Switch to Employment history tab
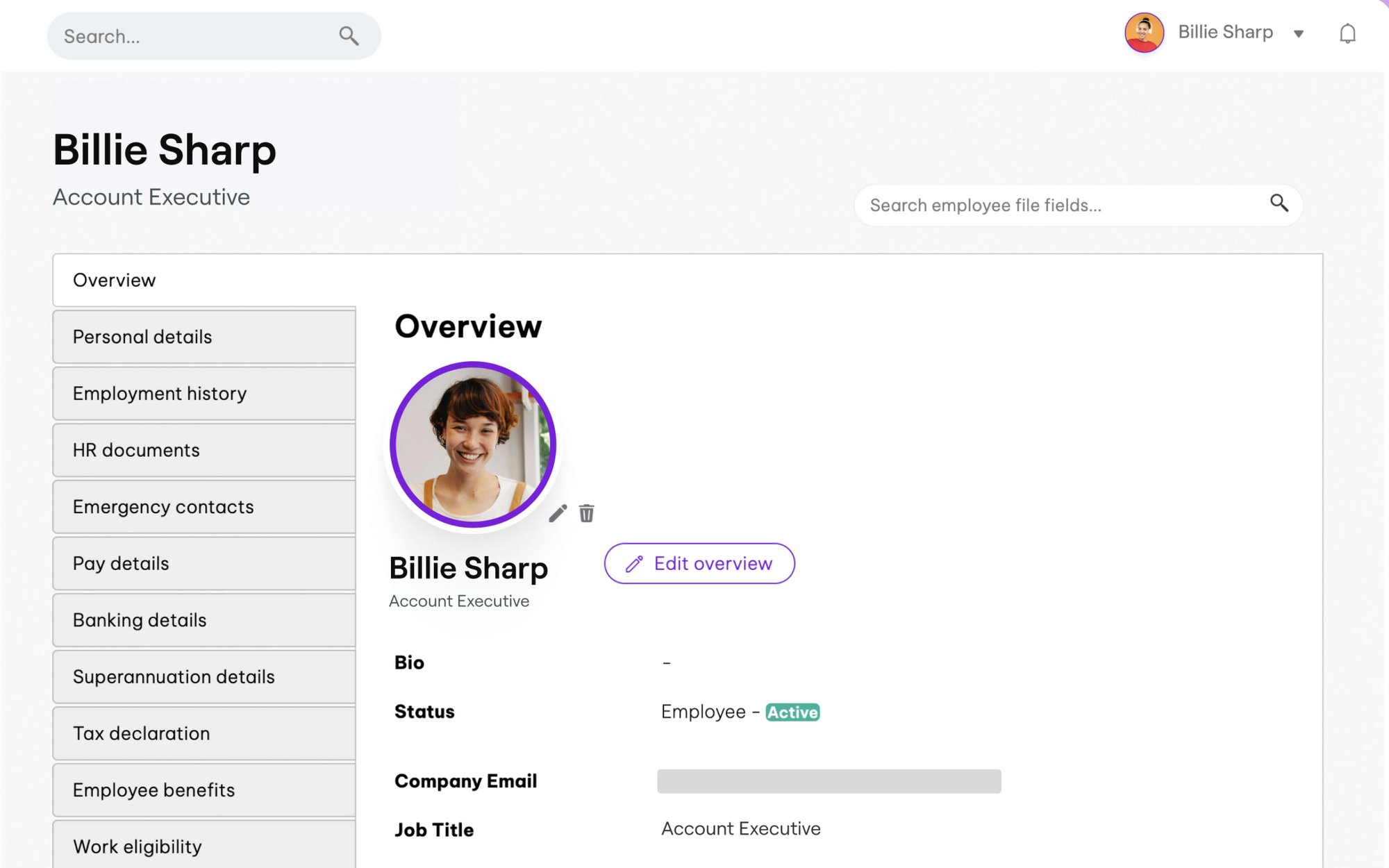The width and height of the screenshot is (1389, 868). click(x=204, y=394)
